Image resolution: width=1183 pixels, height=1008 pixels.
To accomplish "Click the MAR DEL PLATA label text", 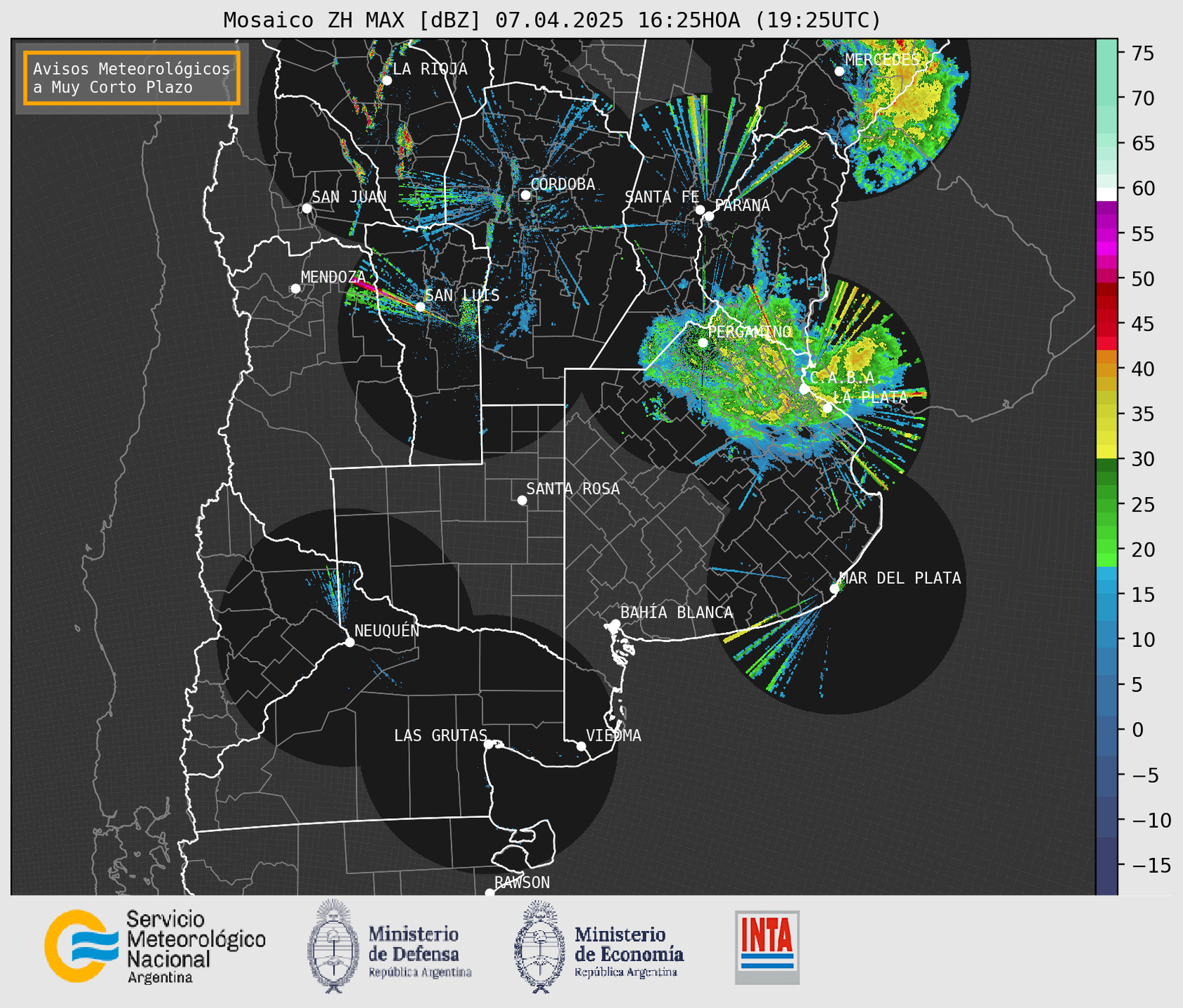I will point(900,578).
